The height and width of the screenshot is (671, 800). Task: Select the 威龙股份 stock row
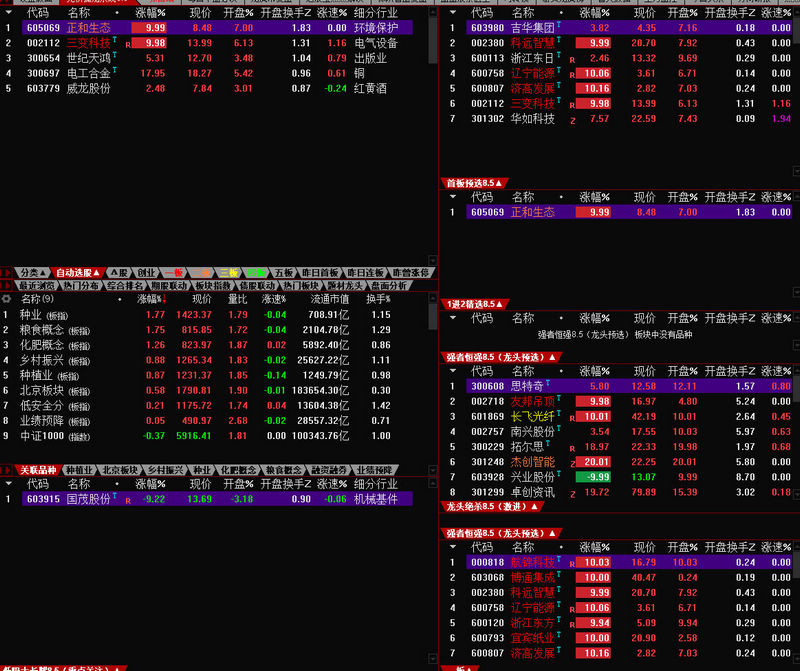click(x=217, y=89)
